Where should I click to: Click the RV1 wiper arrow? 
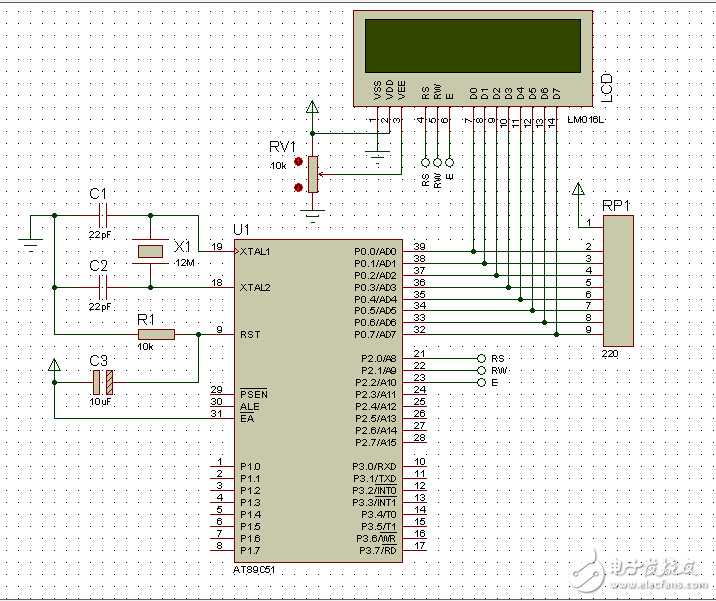321,174
